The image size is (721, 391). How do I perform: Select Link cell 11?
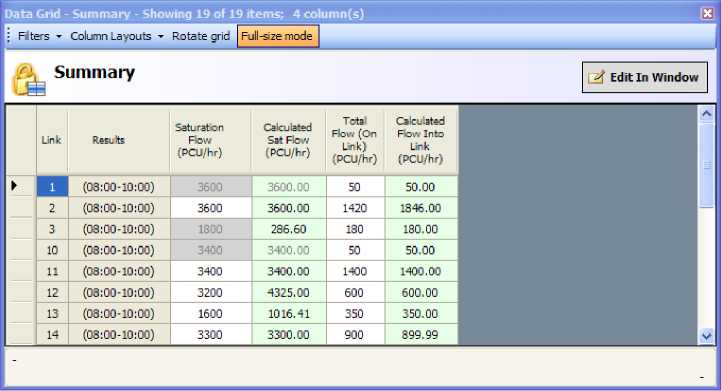coord(52,271)
